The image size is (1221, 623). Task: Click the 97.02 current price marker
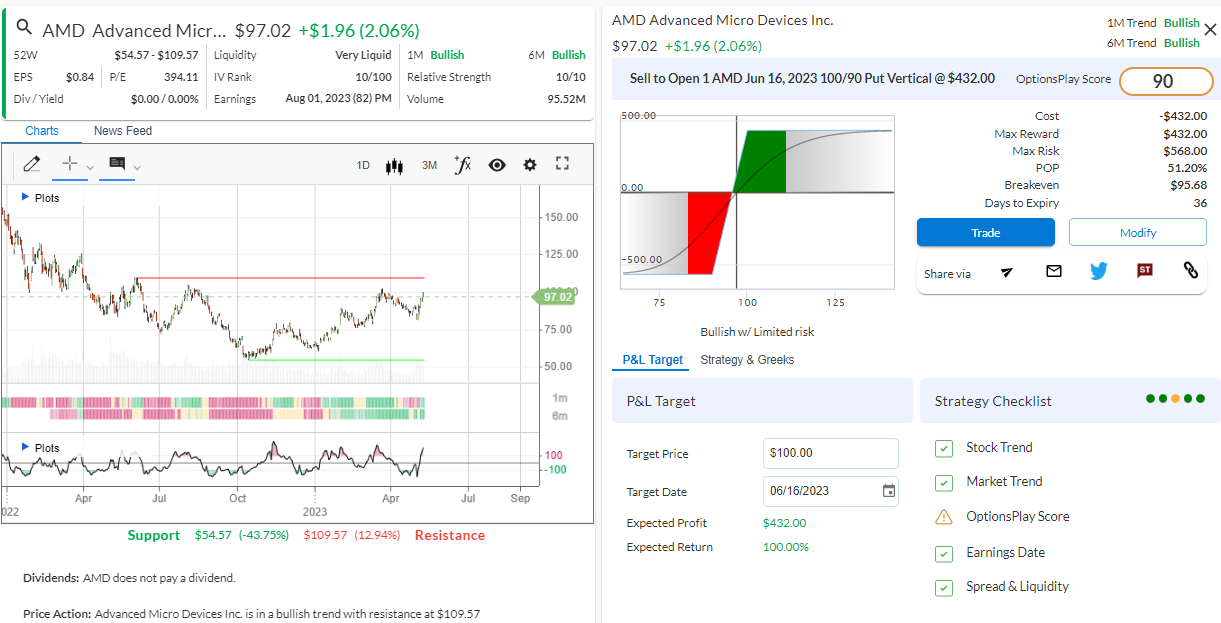coord(555,297)
